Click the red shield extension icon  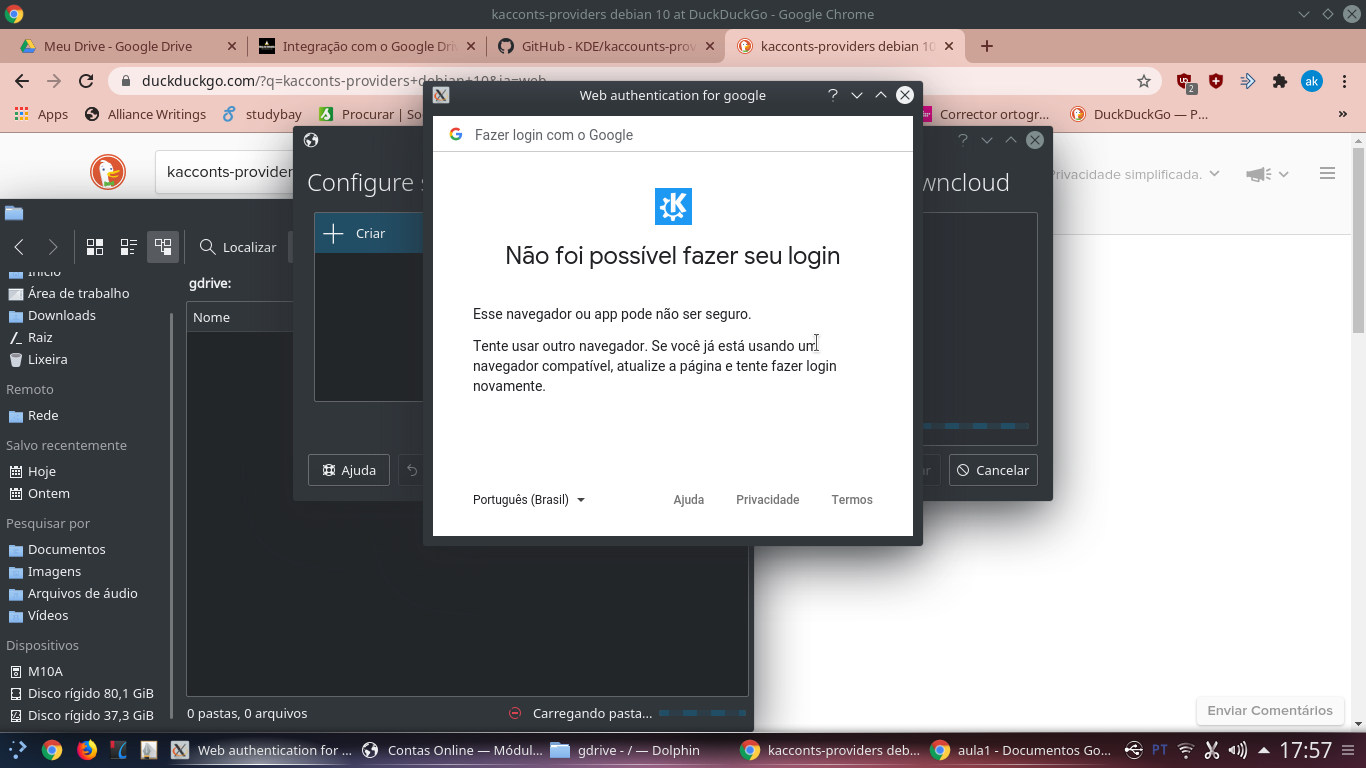tap(1216, 82)
